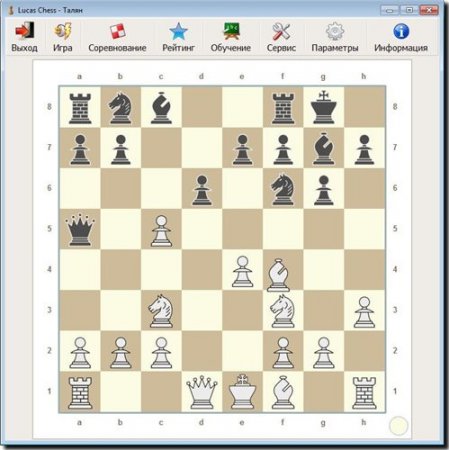449x450 pixels.
Task: Select the black king on g8
Action: pos(323,108)
